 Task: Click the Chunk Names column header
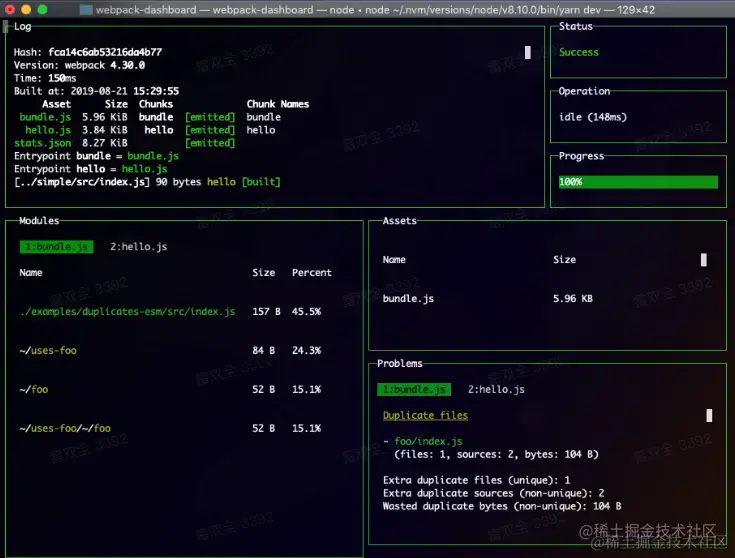[278, 104]
